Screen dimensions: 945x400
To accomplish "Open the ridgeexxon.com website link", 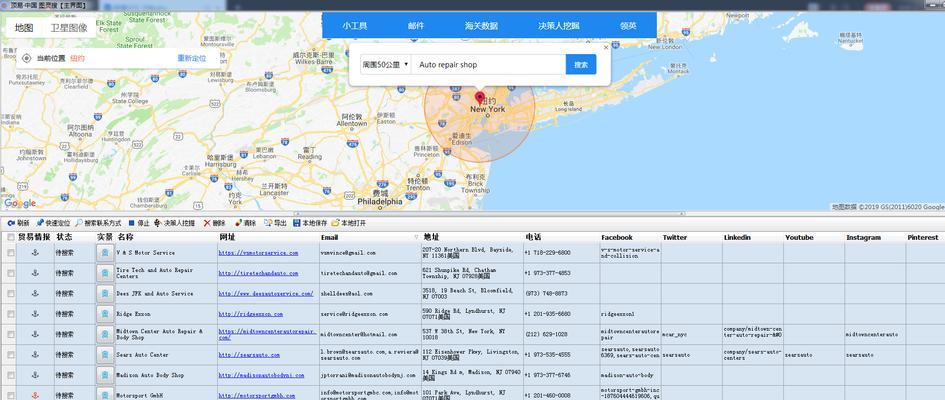I will [x=250, y=314].
